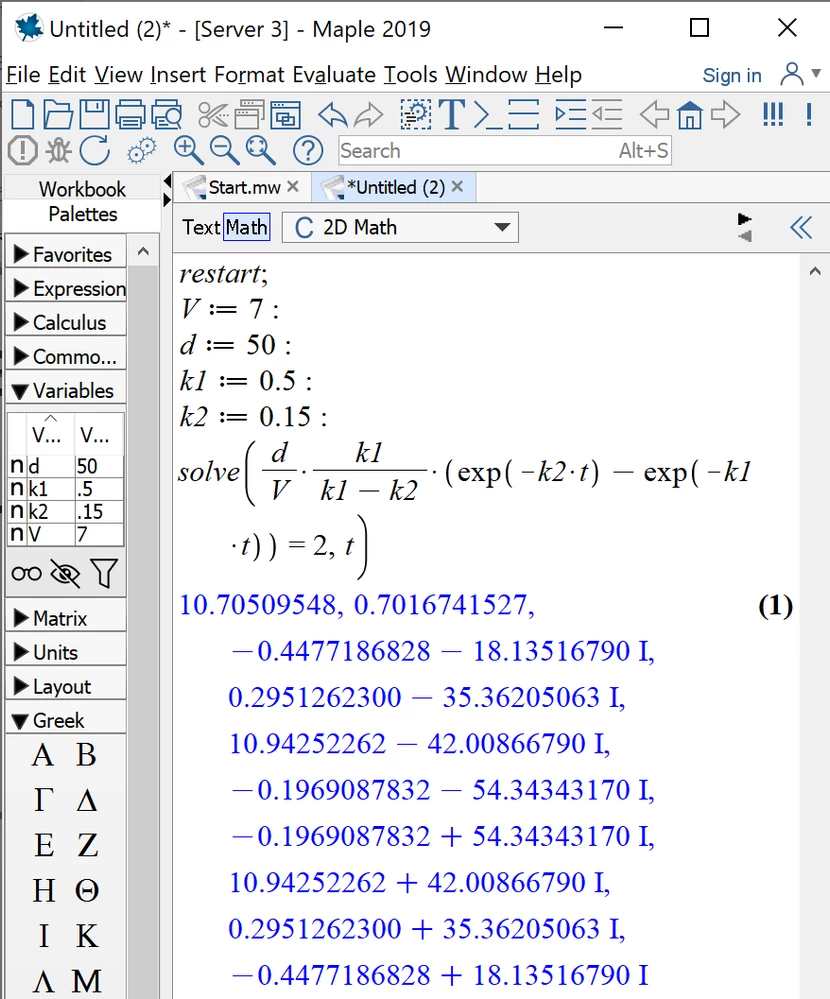Toggle Math input mode

point(247,227)
